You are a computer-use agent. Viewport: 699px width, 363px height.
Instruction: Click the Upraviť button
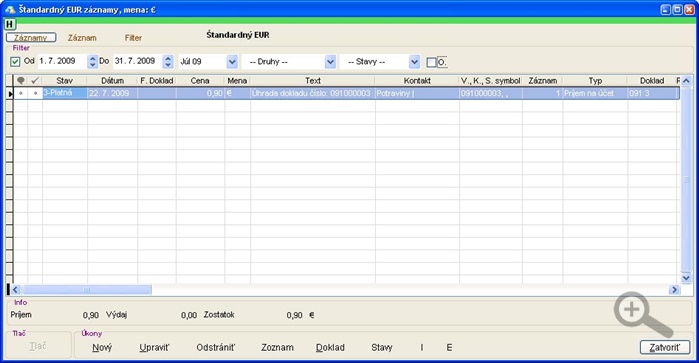click(x=154, y=347)
